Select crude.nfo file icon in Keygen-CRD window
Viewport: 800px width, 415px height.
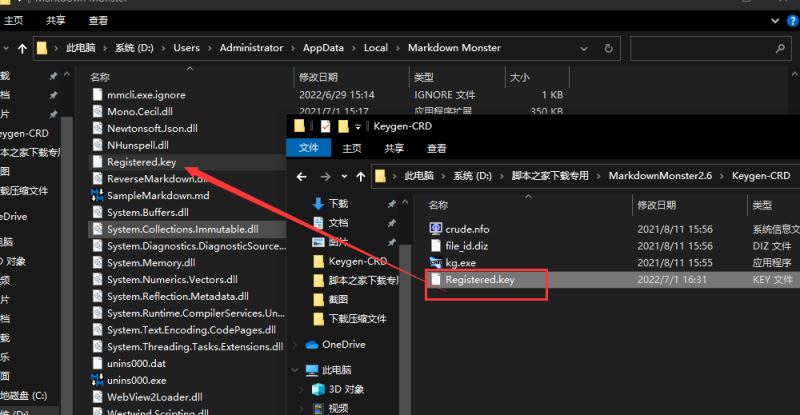[x=436, y=229]
